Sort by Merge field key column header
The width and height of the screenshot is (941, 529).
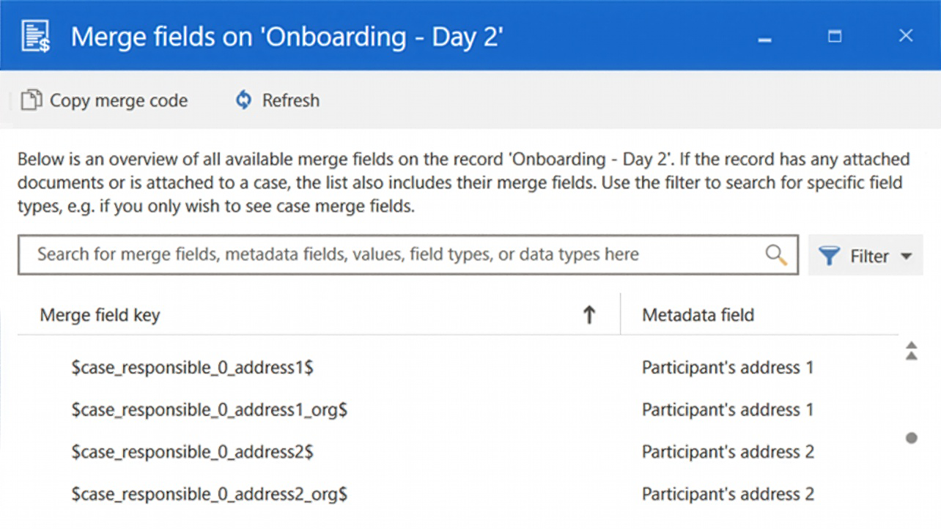click(x=100, y=315)
